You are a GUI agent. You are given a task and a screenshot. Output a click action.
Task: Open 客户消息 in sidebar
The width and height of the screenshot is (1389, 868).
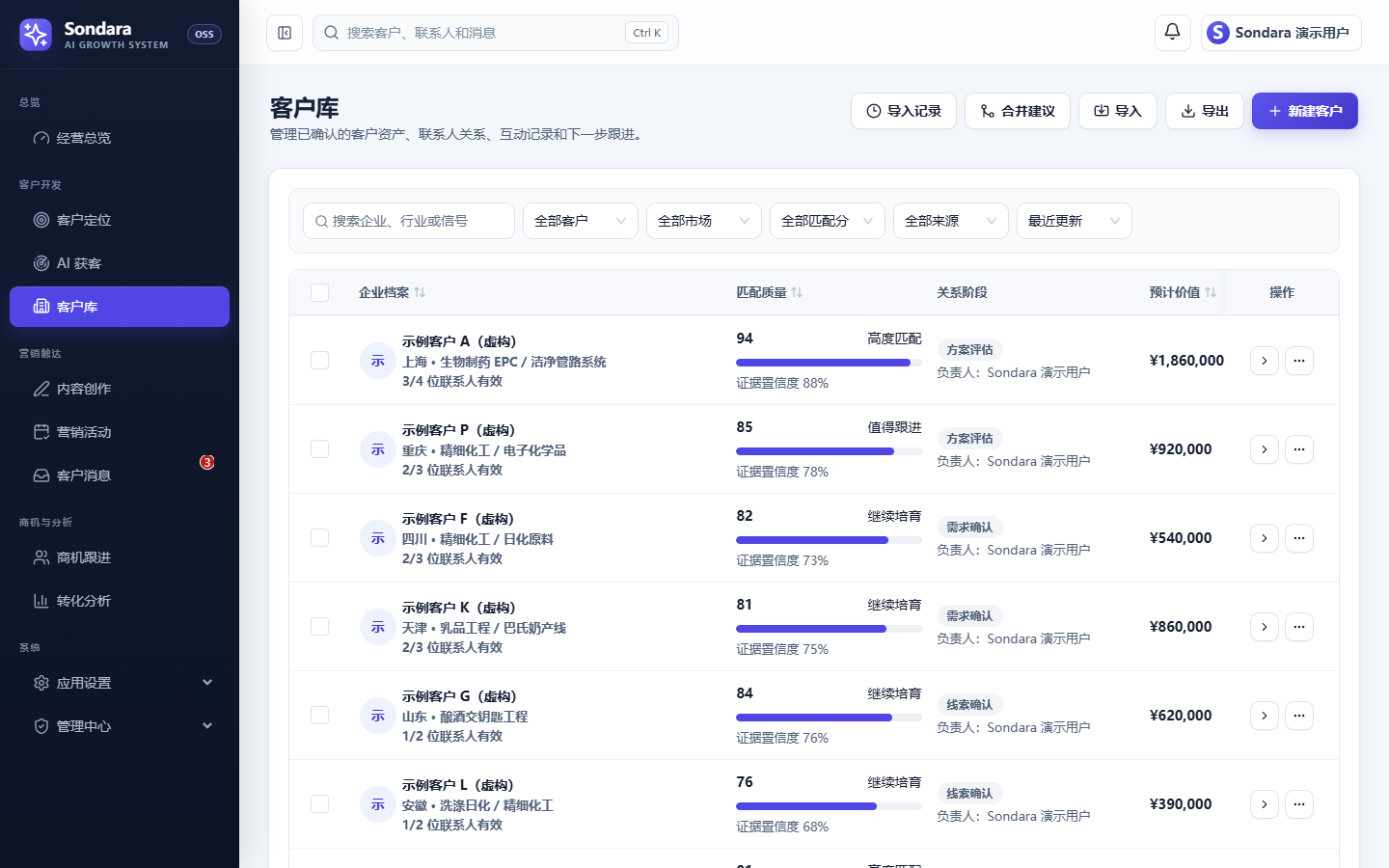[120, 475]
